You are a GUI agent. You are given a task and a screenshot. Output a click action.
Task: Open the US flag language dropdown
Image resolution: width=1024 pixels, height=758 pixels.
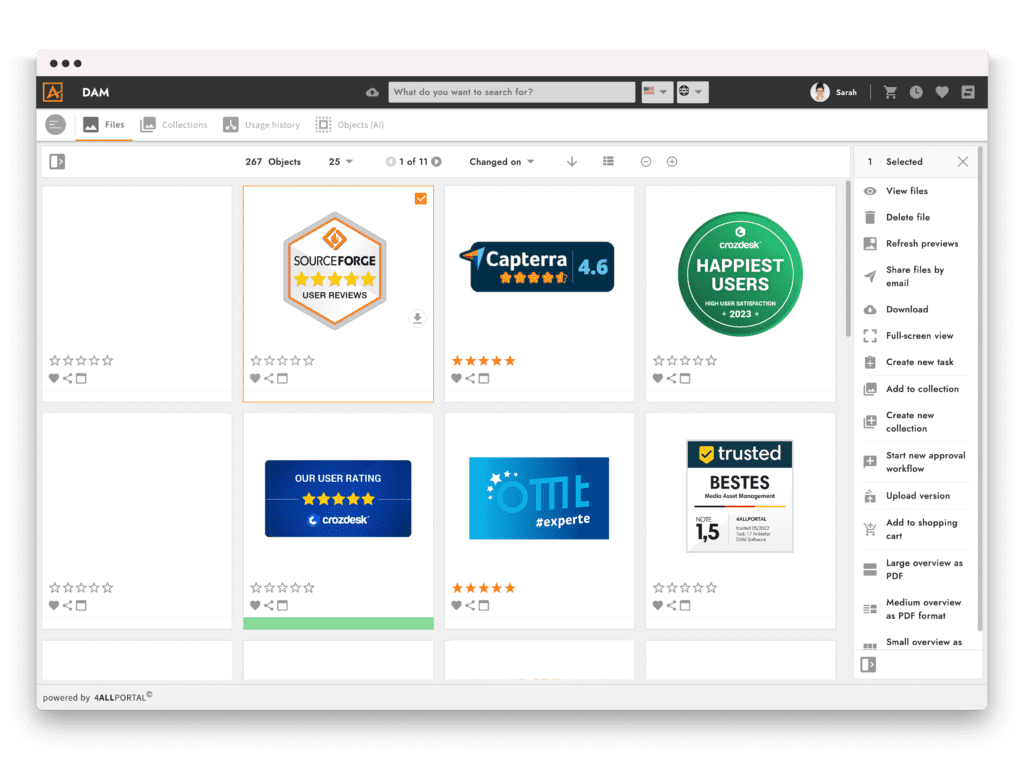[656, 92]
